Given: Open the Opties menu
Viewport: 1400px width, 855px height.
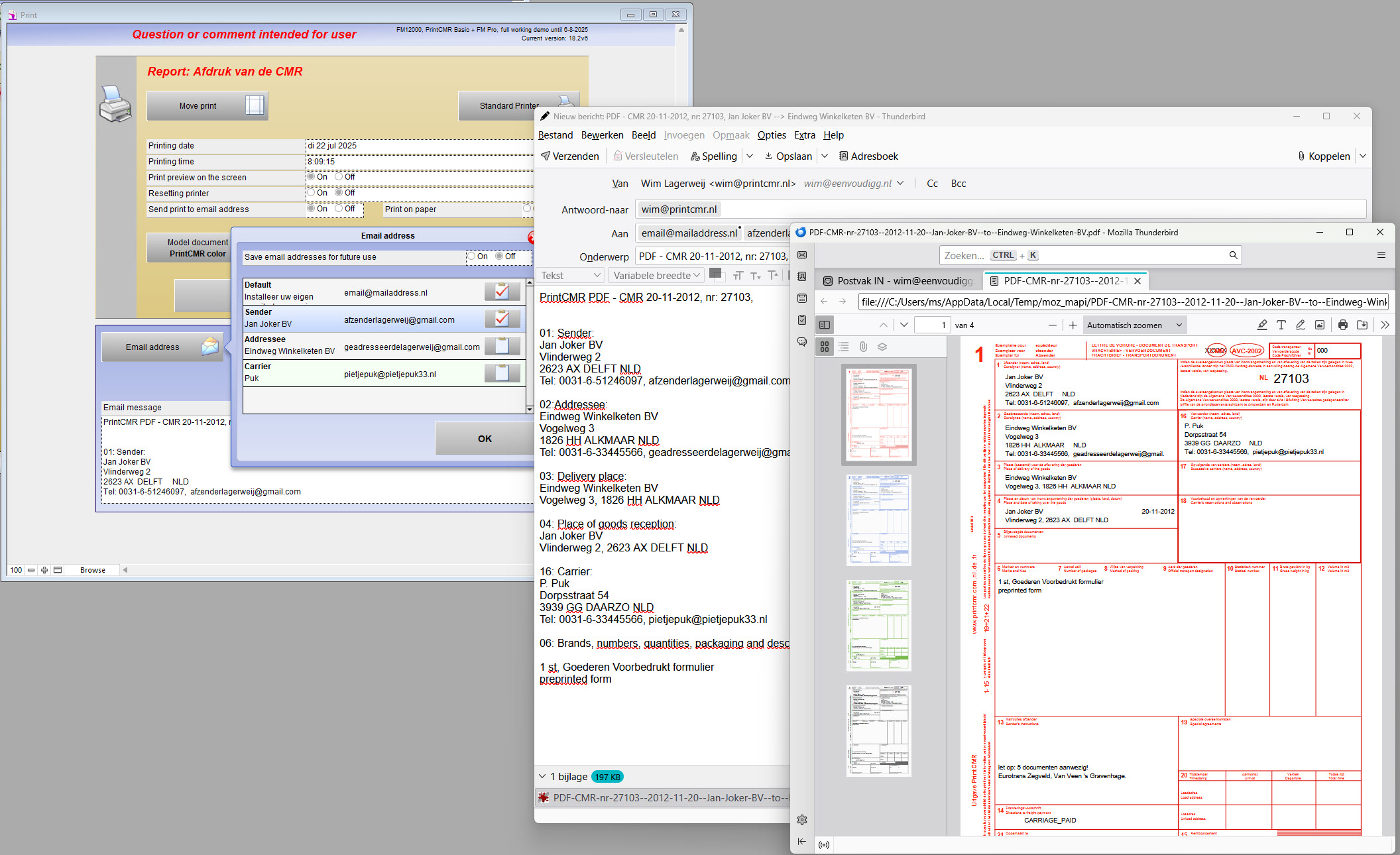Looking at the screenshot, I should click(x=772, y=135).
